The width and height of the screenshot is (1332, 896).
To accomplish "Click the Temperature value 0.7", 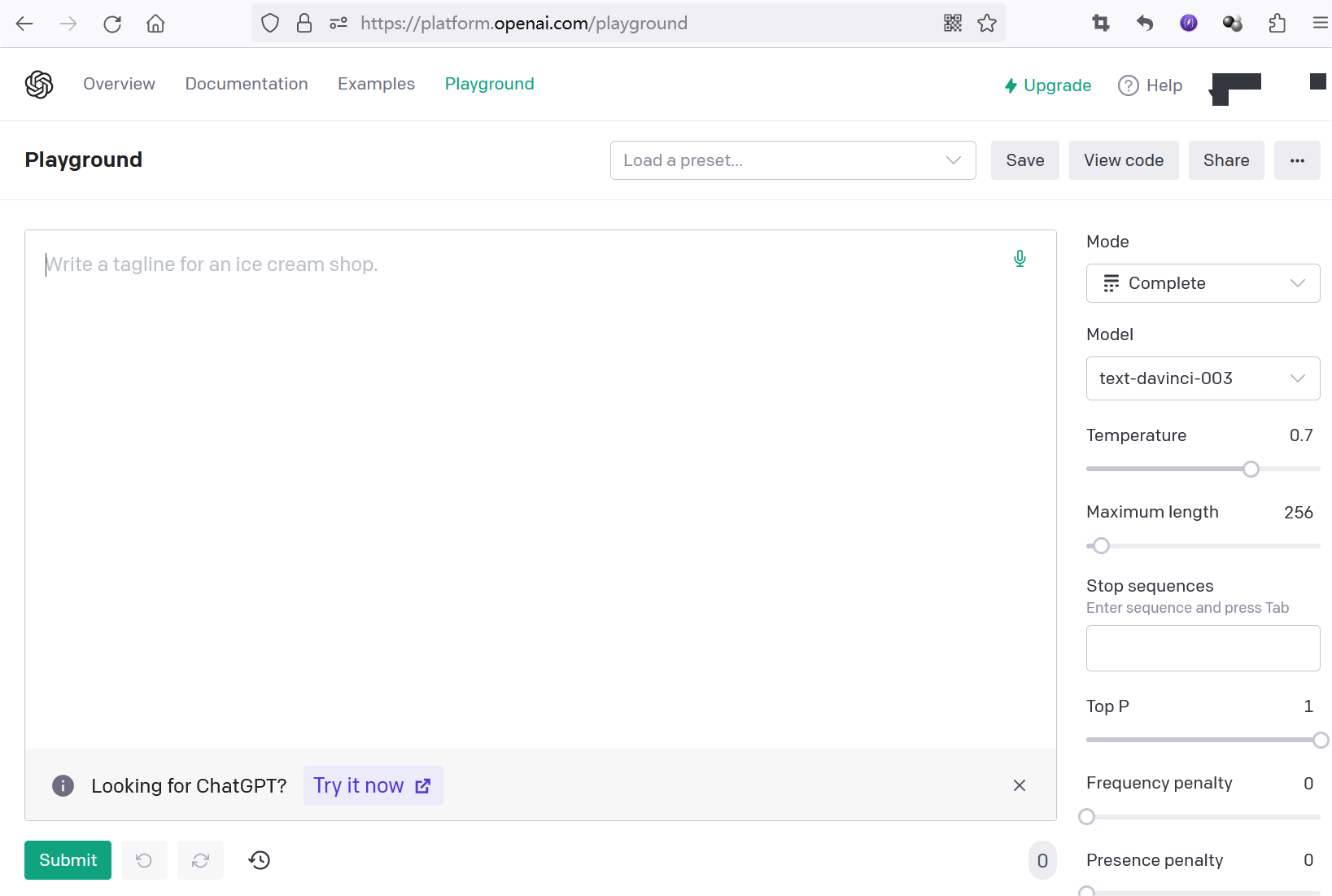I will pos(1301,435).
